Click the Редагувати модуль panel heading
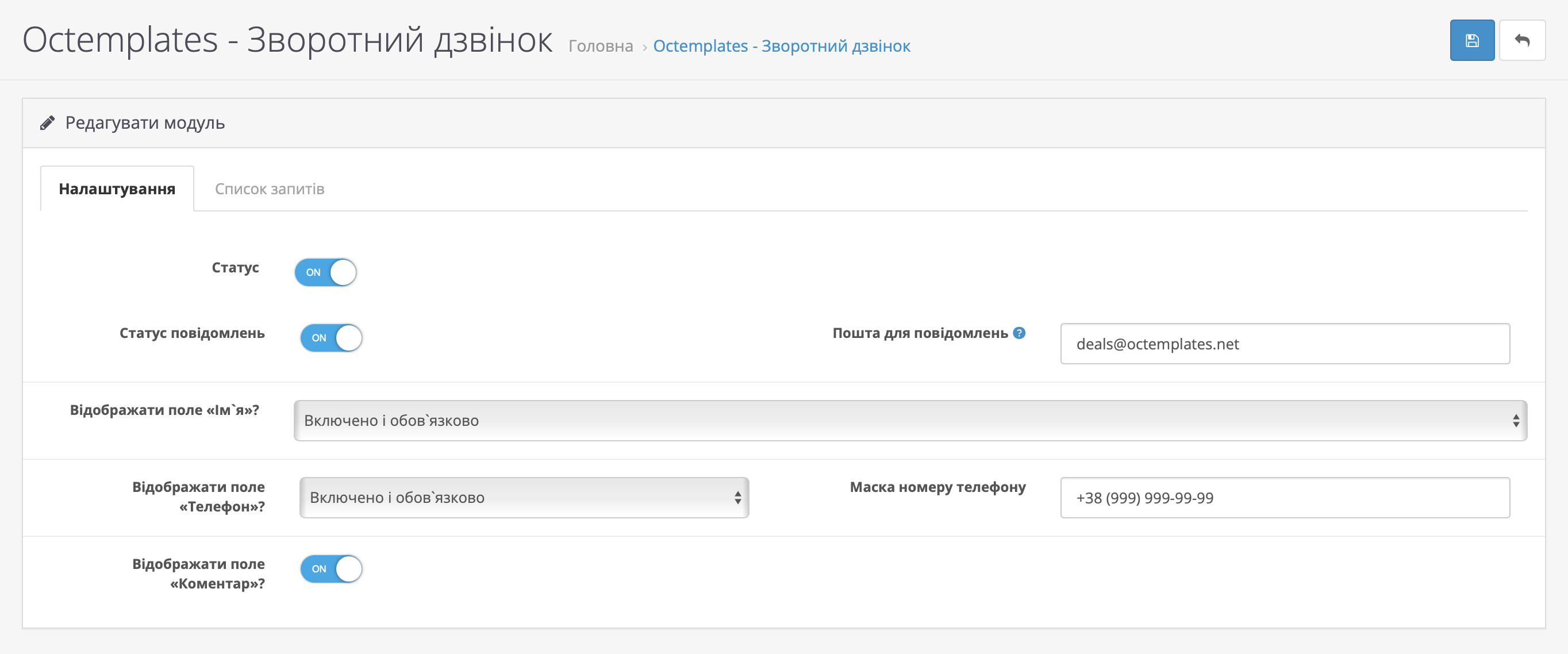The width and height of the screenshot is (1568, 654). point(145,123)
